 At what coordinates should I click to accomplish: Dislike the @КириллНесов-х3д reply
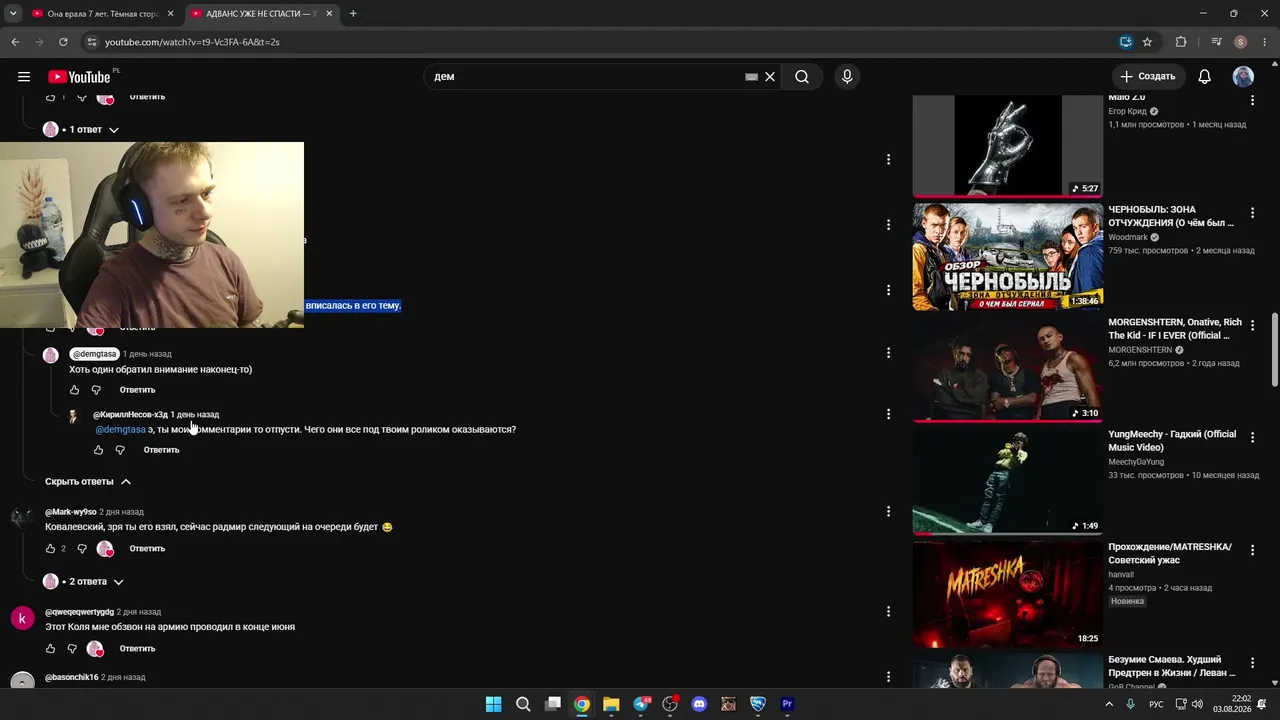point(120,450)
